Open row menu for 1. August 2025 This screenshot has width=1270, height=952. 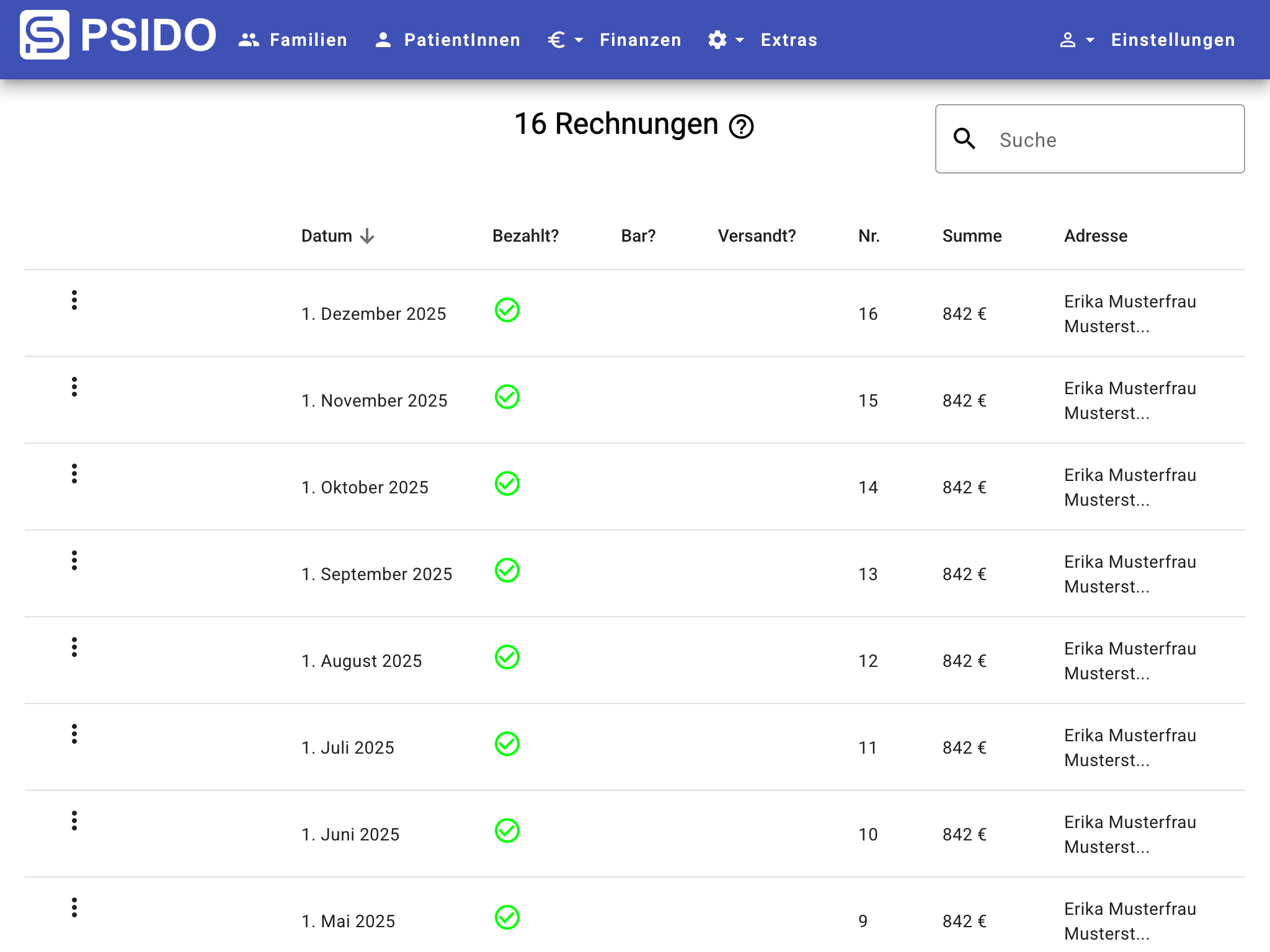pyautogui.click(x=74, y=647)
